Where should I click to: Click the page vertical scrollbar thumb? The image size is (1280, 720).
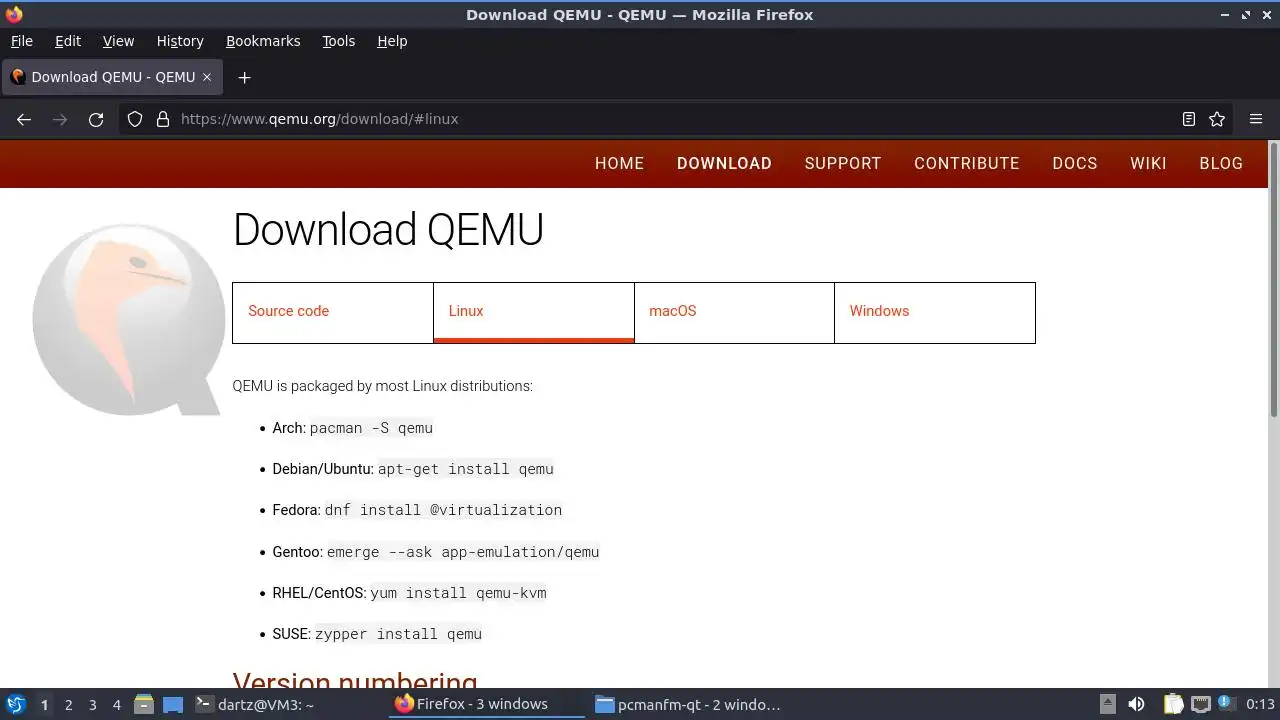point(1274,280)
